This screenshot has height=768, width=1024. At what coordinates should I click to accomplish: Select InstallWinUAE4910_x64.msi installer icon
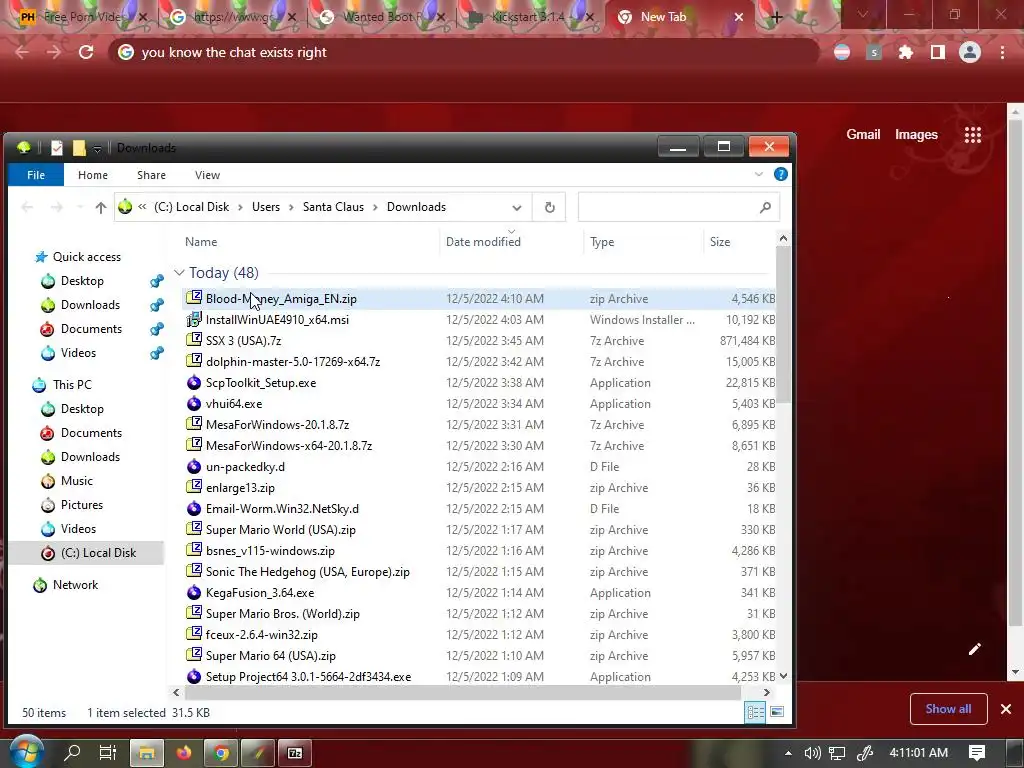[193, 319]
